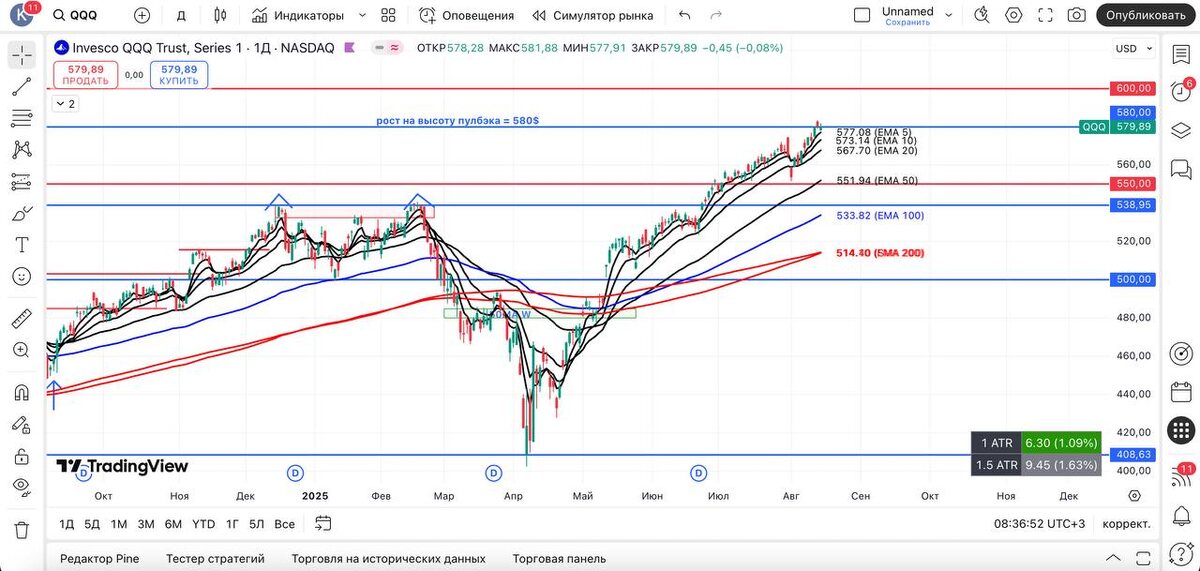Image resolution: width=1200 pixels, height=571 pixels.
Task: Click the Оповещения alert button
Action: point(466,15)
